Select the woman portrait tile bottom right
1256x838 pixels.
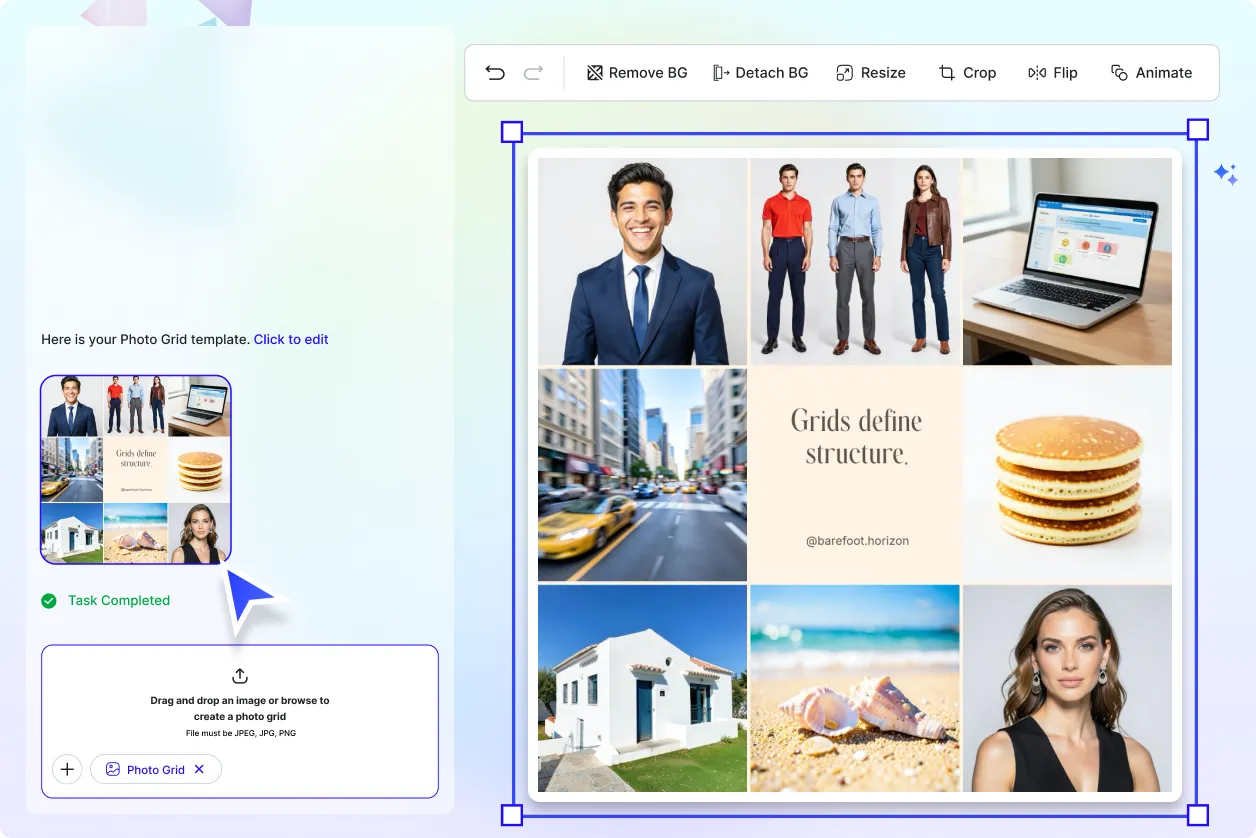tap(1067, 688)
